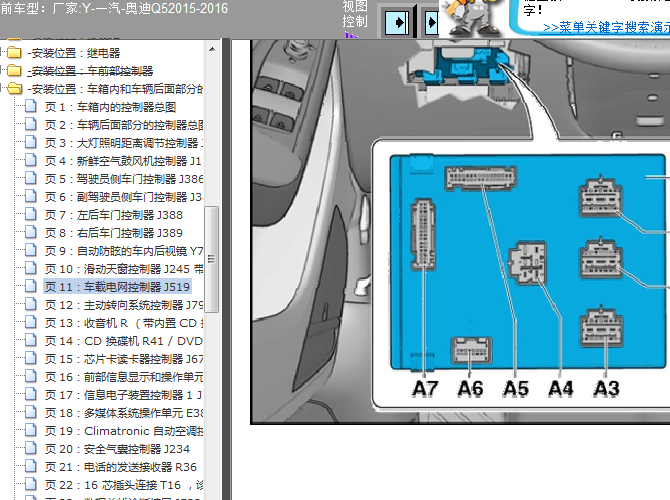
Task: Open 页 12：主动转向系统控制器
Action: coord(123,305)
